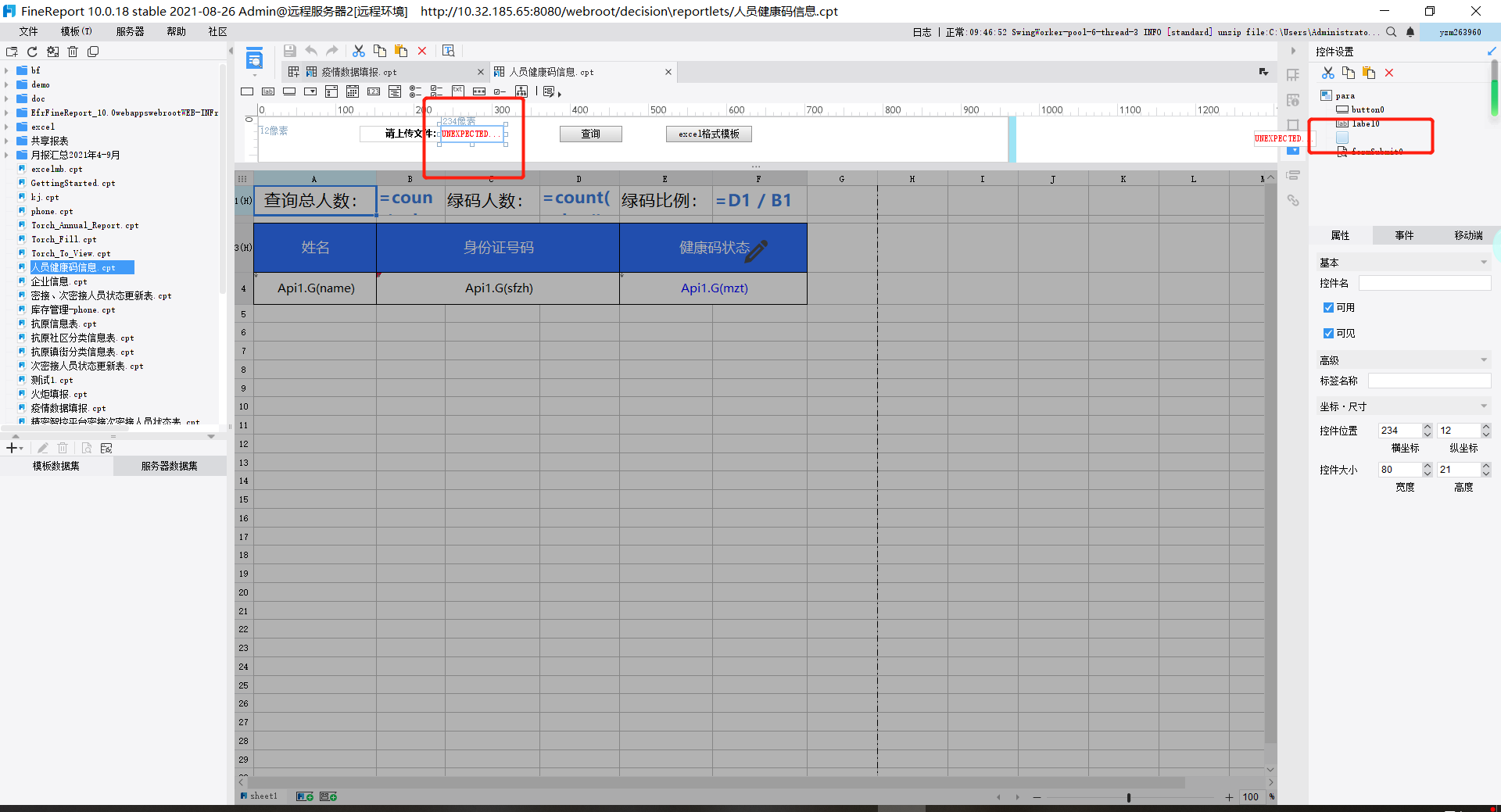Viewport: 1501px width, 812px height.
Task: Increase the 横坐标 value with up stepper
Action: pos(1428,427)
